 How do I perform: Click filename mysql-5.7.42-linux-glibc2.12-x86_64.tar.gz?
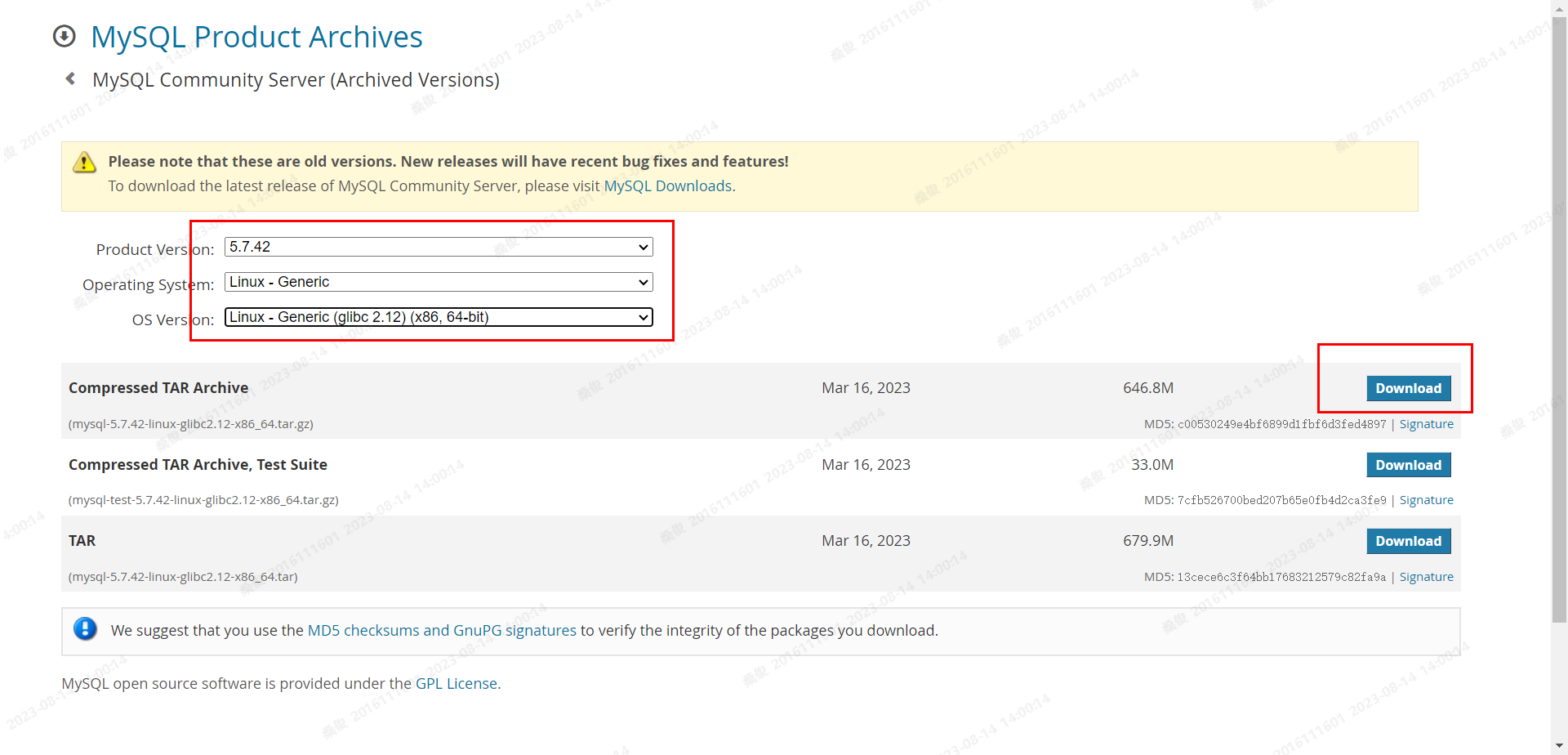191,424
